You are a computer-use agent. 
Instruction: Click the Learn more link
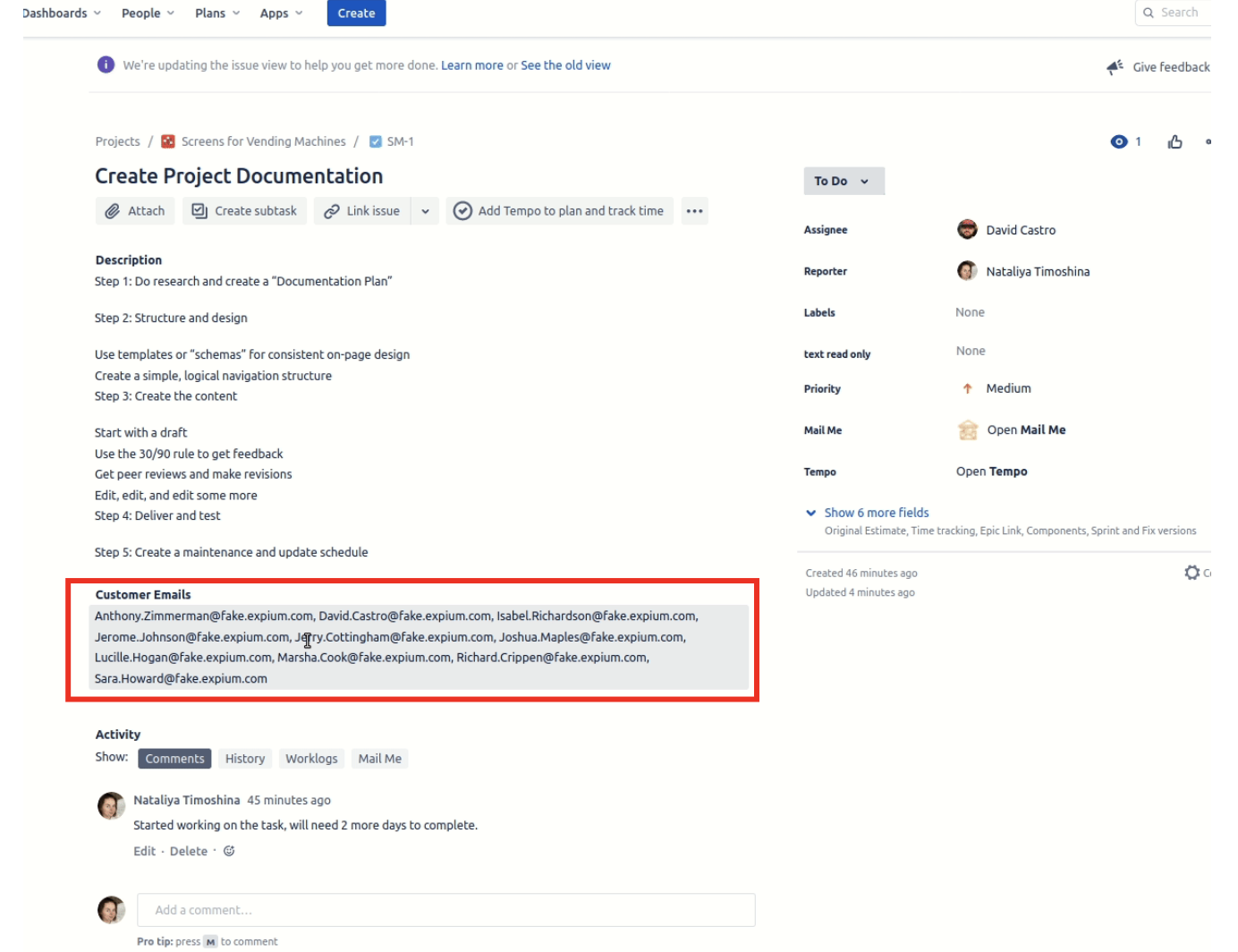(472, 65)
